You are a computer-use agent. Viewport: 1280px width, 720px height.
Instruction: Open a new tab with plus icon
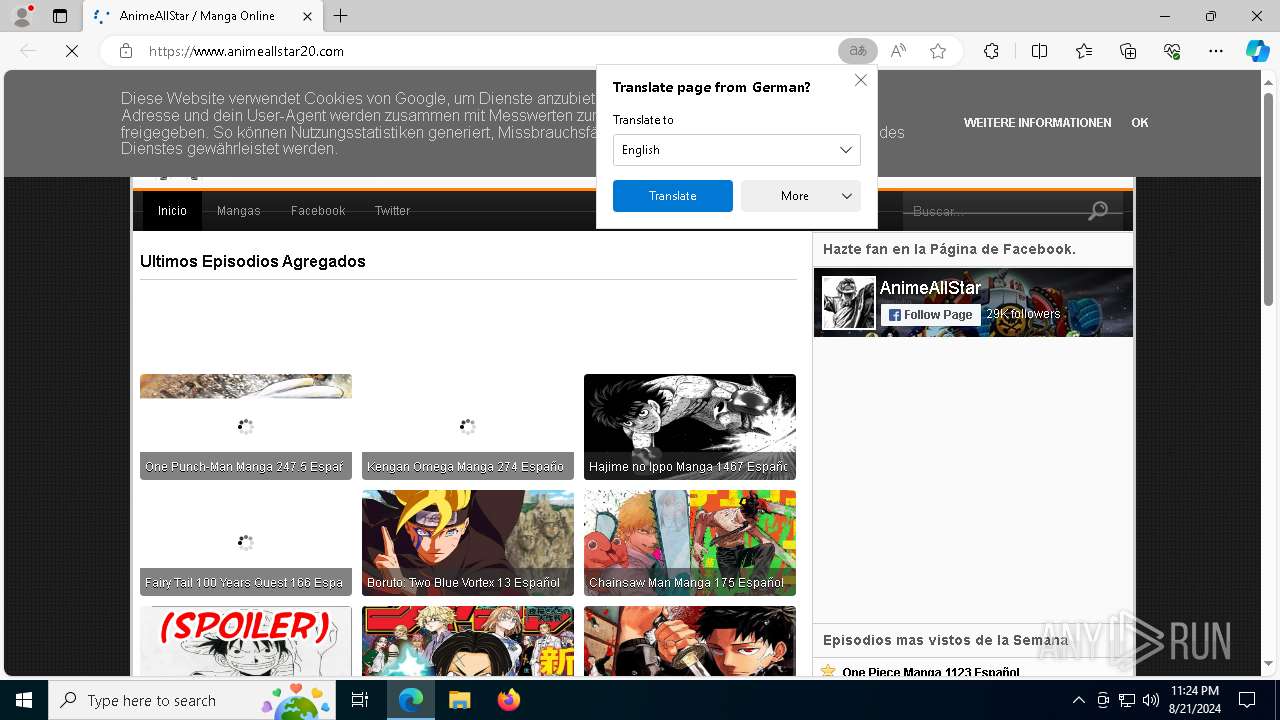click(341, 16)
